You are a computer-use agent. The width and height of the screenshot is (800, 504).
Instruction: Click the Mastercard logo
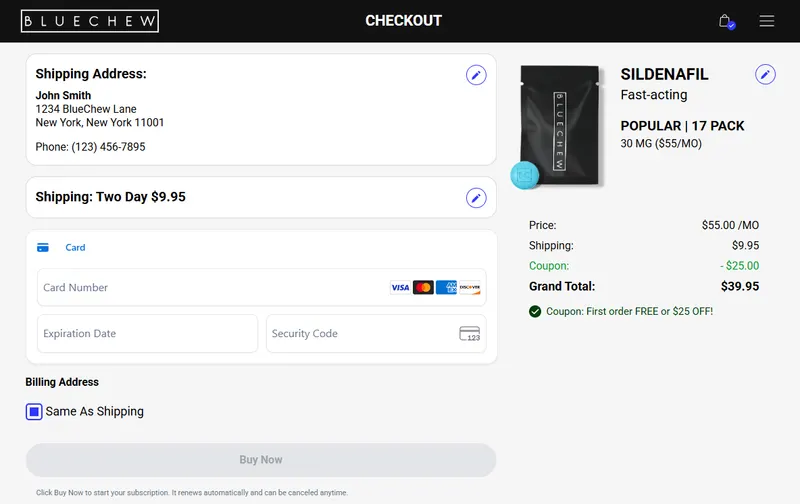coord(423,288)
